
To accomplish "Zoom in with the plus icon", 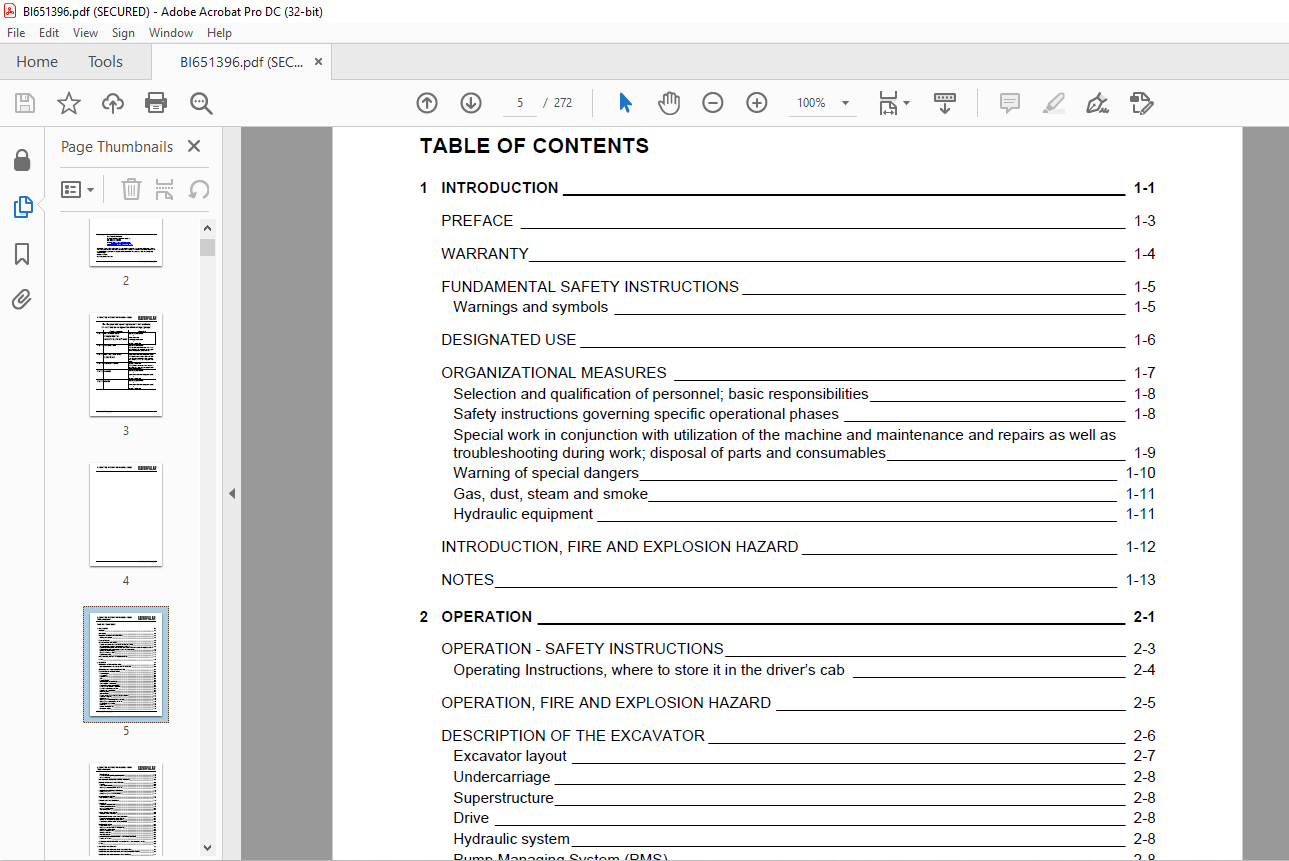I will coord(757,102).
